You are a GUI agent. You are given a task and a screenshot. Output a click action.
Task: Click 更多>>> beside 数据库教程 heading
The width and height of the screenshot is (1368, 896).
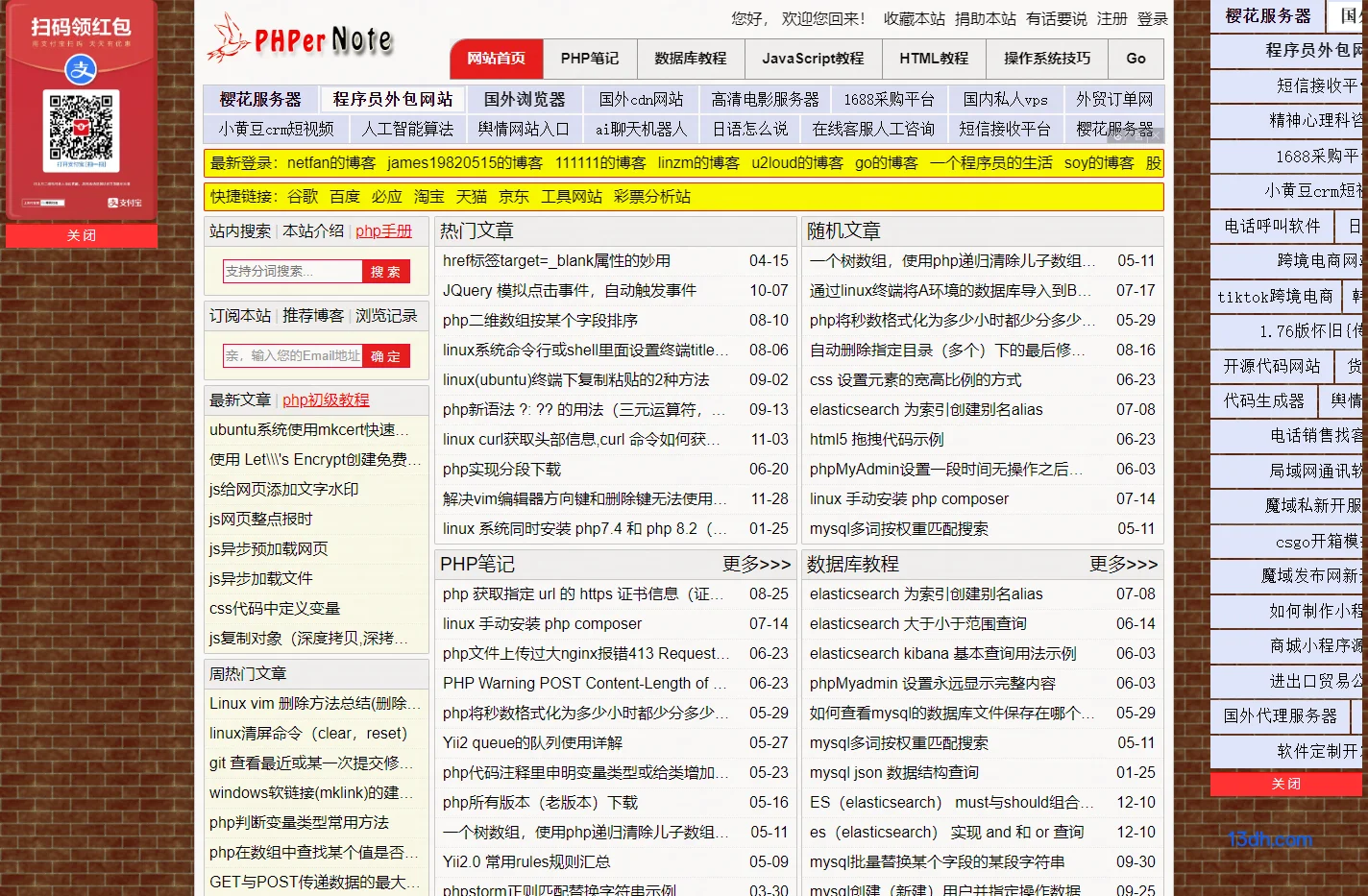pos(1124,564)
